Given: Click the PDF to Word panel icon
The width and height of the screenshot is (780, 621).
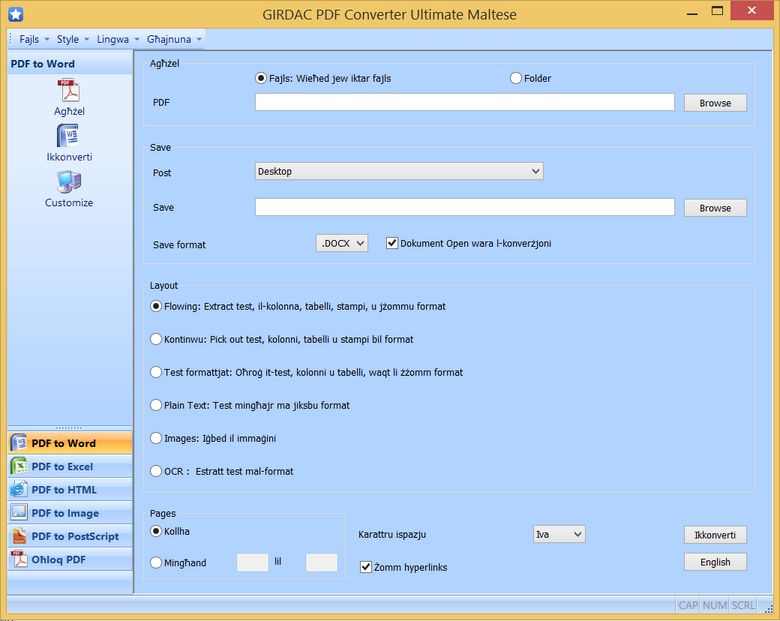Looking at the screenshot, I should click(x=18, y=443).
